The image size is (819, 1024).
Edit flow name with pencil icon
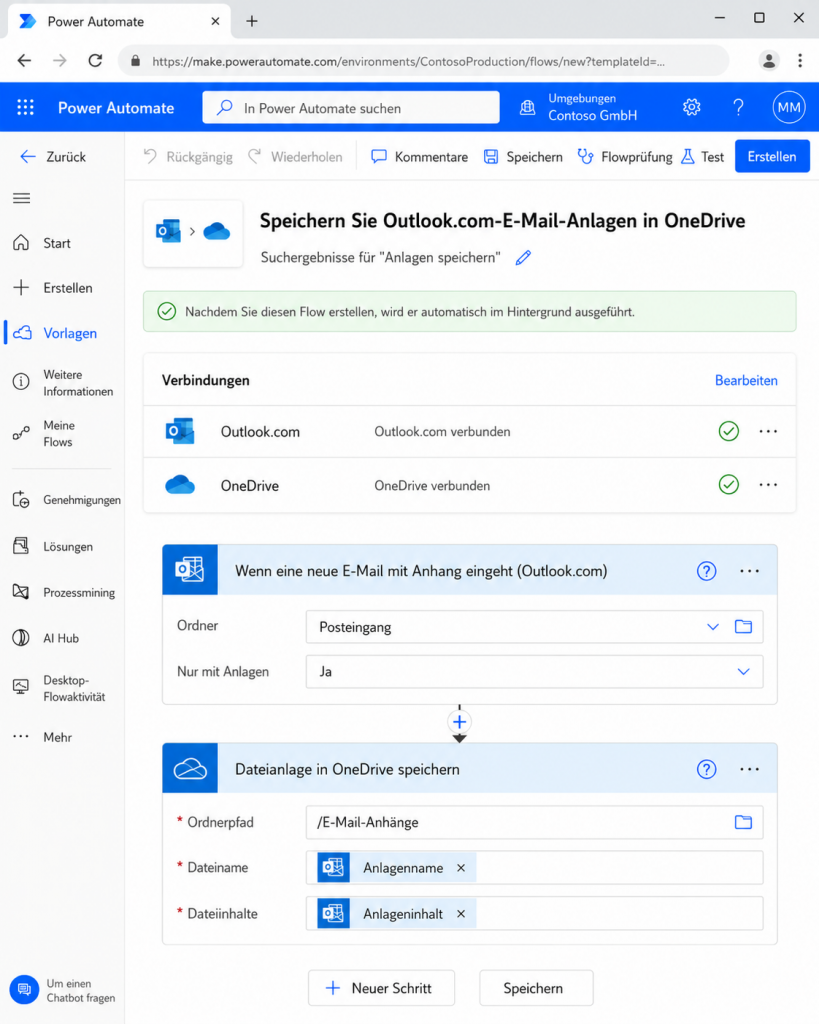coord(523,257)
